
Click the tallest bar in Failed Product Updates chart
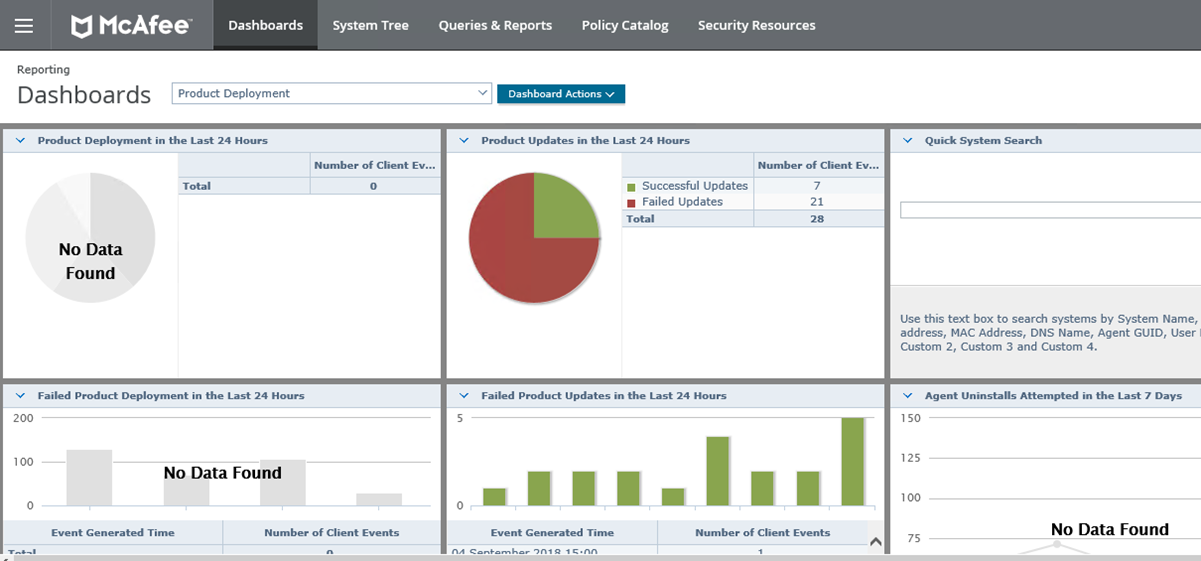click(853, 462)
